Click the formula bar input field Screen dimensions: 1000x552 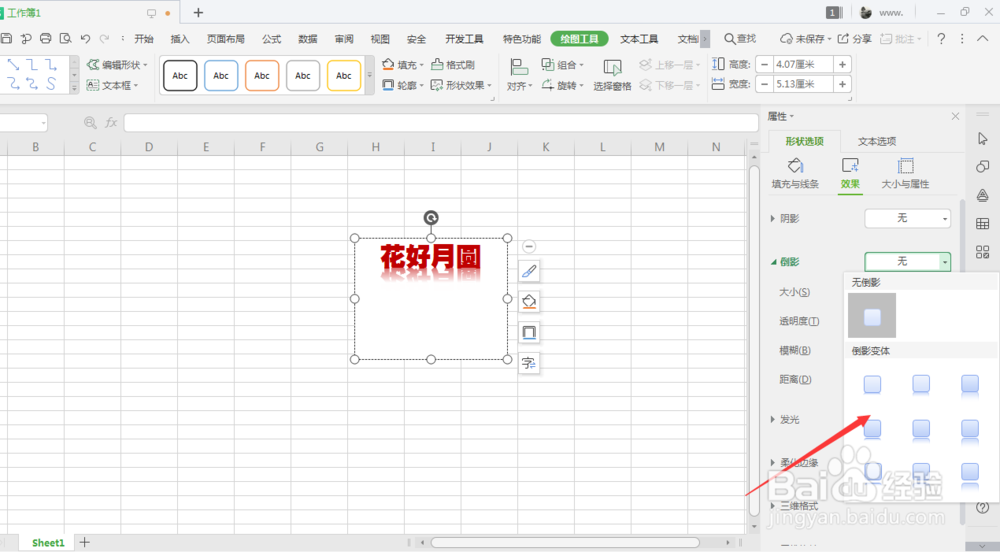[x=441, y=122]
